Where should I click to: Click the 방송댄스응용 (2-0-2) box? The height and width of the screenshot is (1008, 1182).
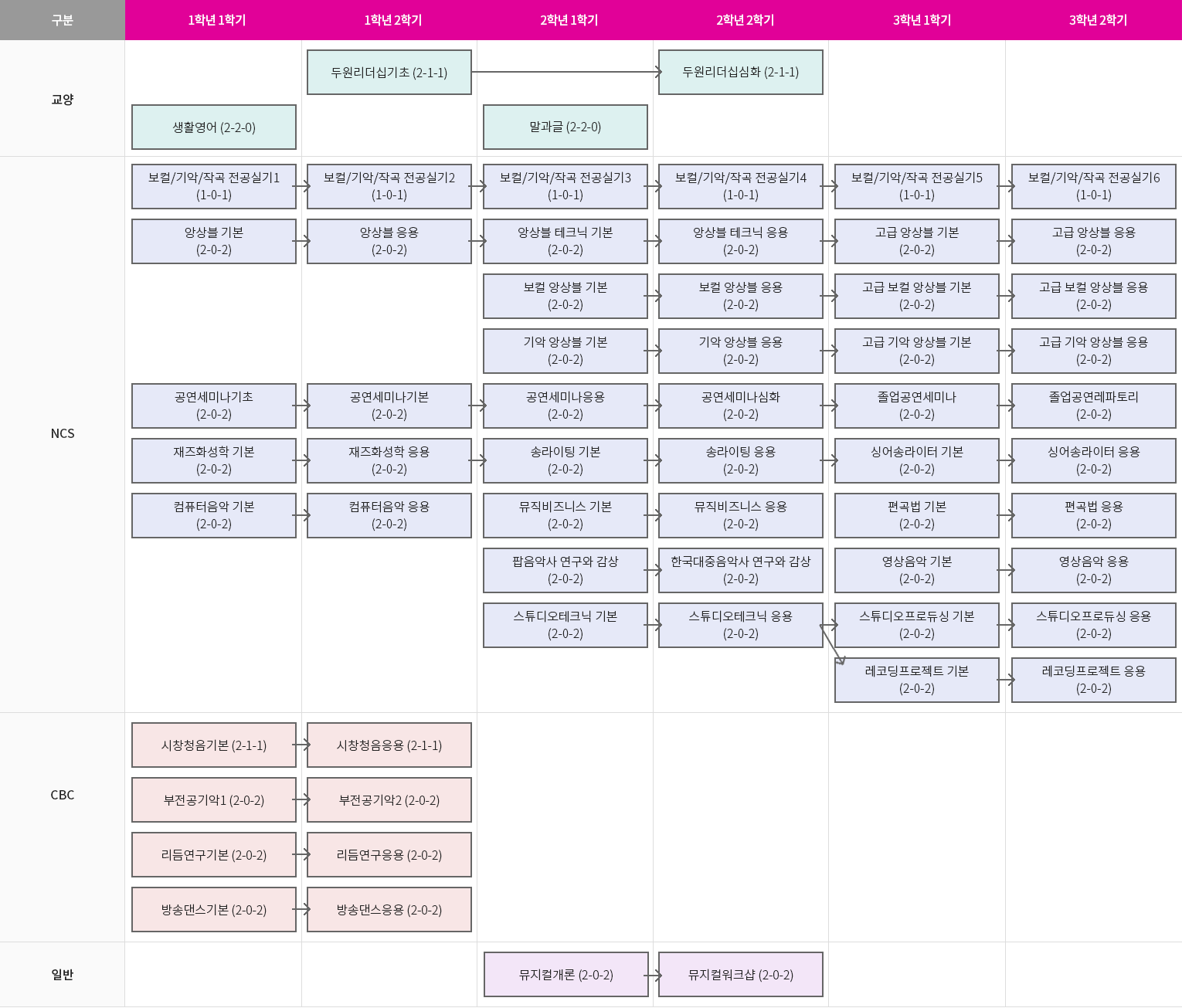[x=389, y=910]
